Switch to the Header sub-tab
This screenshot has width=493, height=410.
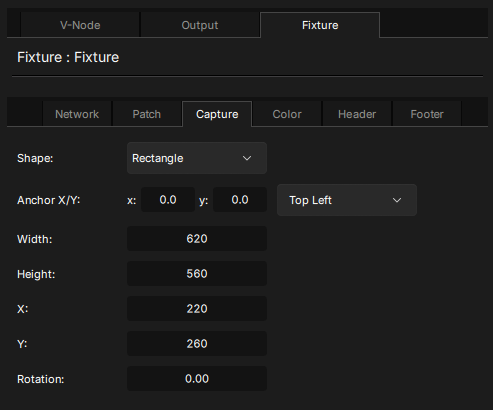point(357,114)
